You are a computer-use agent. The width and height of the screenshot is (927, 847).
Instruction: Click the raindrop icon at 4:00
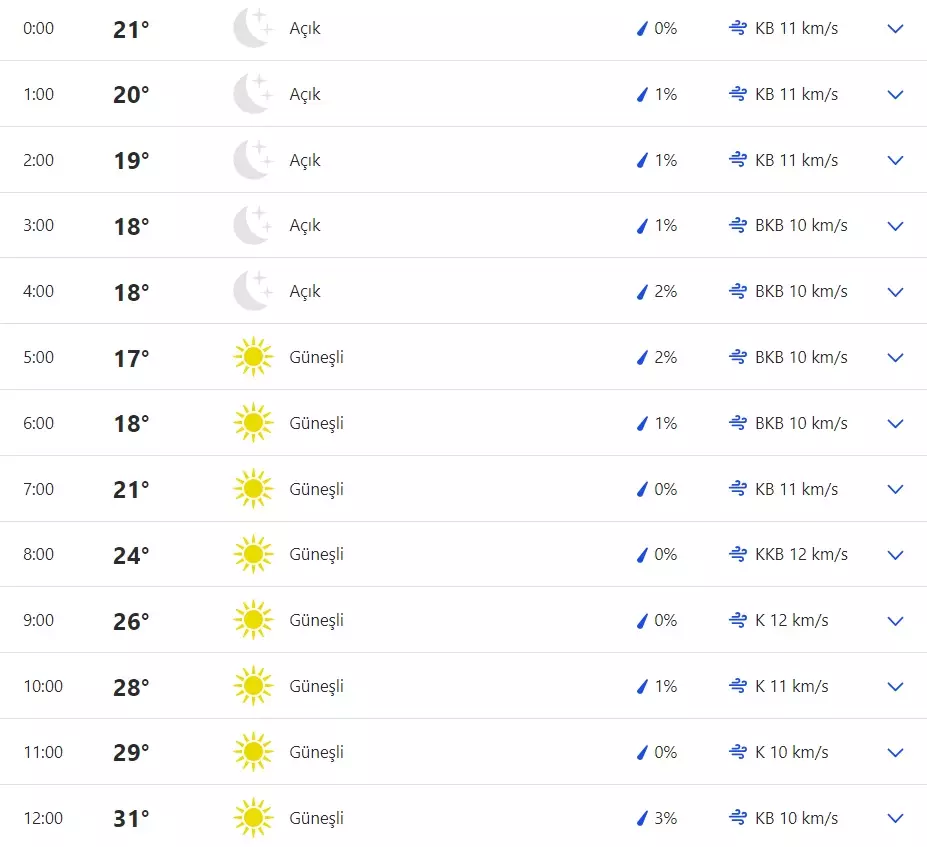click(643, 292)
